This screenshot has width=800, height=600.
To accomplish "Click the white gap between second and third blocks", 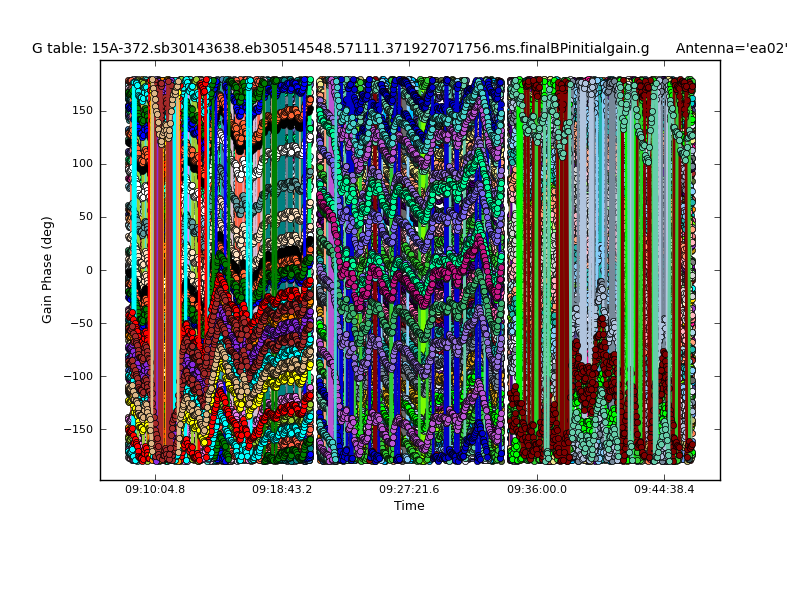I will (506, 270).
